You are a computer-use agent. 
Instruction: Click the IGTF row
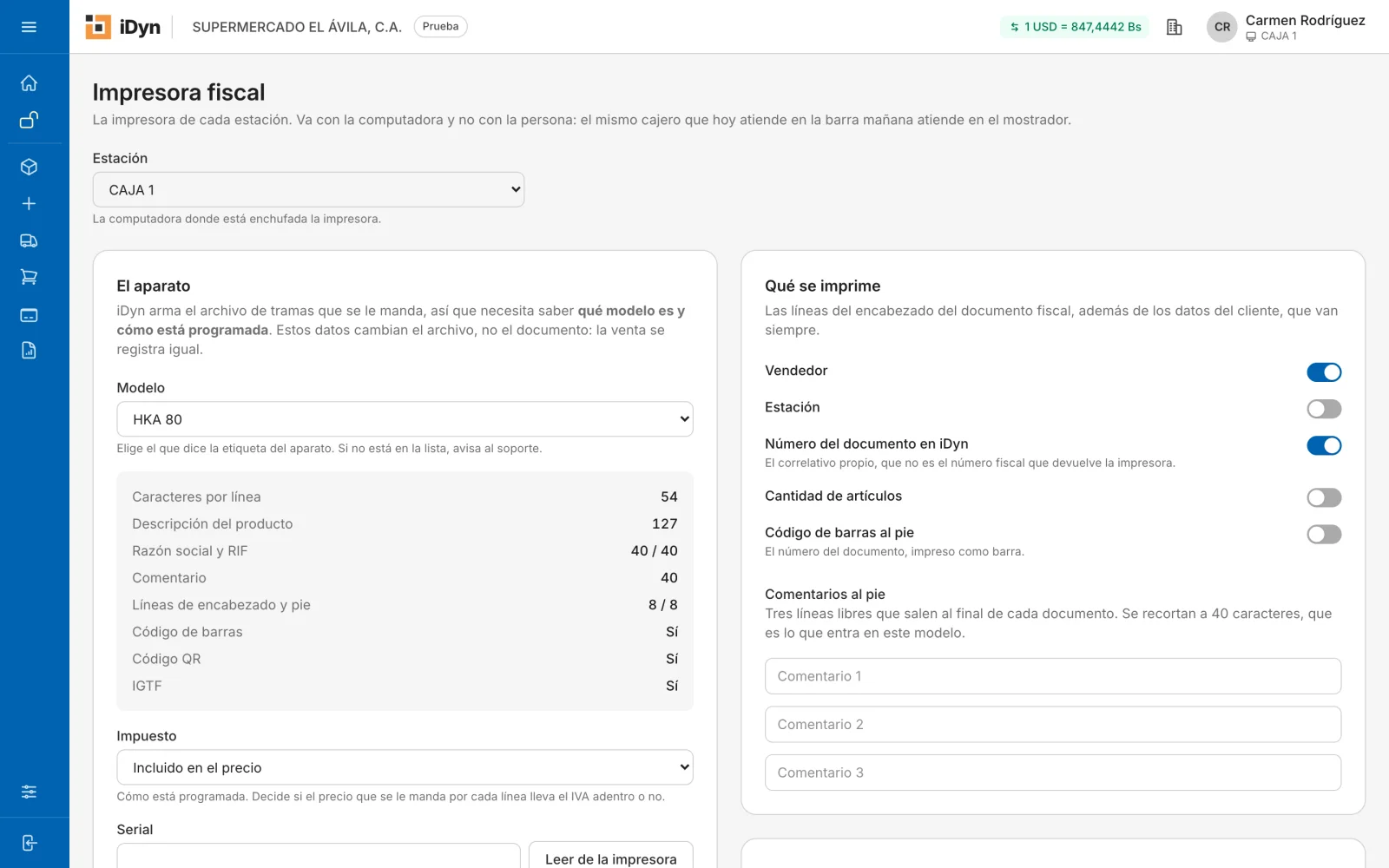(x=405, y=686)
